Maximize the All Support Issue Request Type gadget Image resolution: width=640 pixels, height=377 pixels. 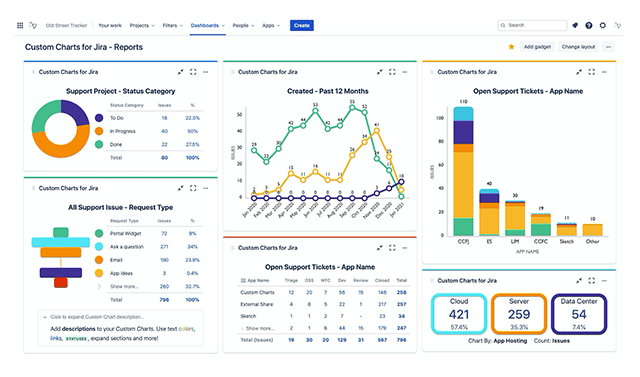pos(193,188)
